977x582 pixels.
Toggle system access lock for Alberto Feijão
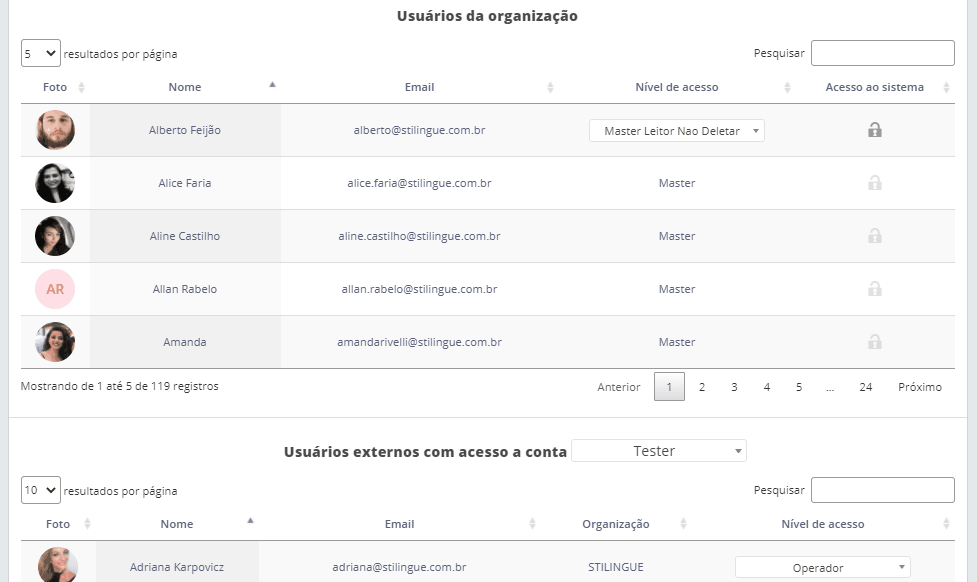[x=874, y=130]
